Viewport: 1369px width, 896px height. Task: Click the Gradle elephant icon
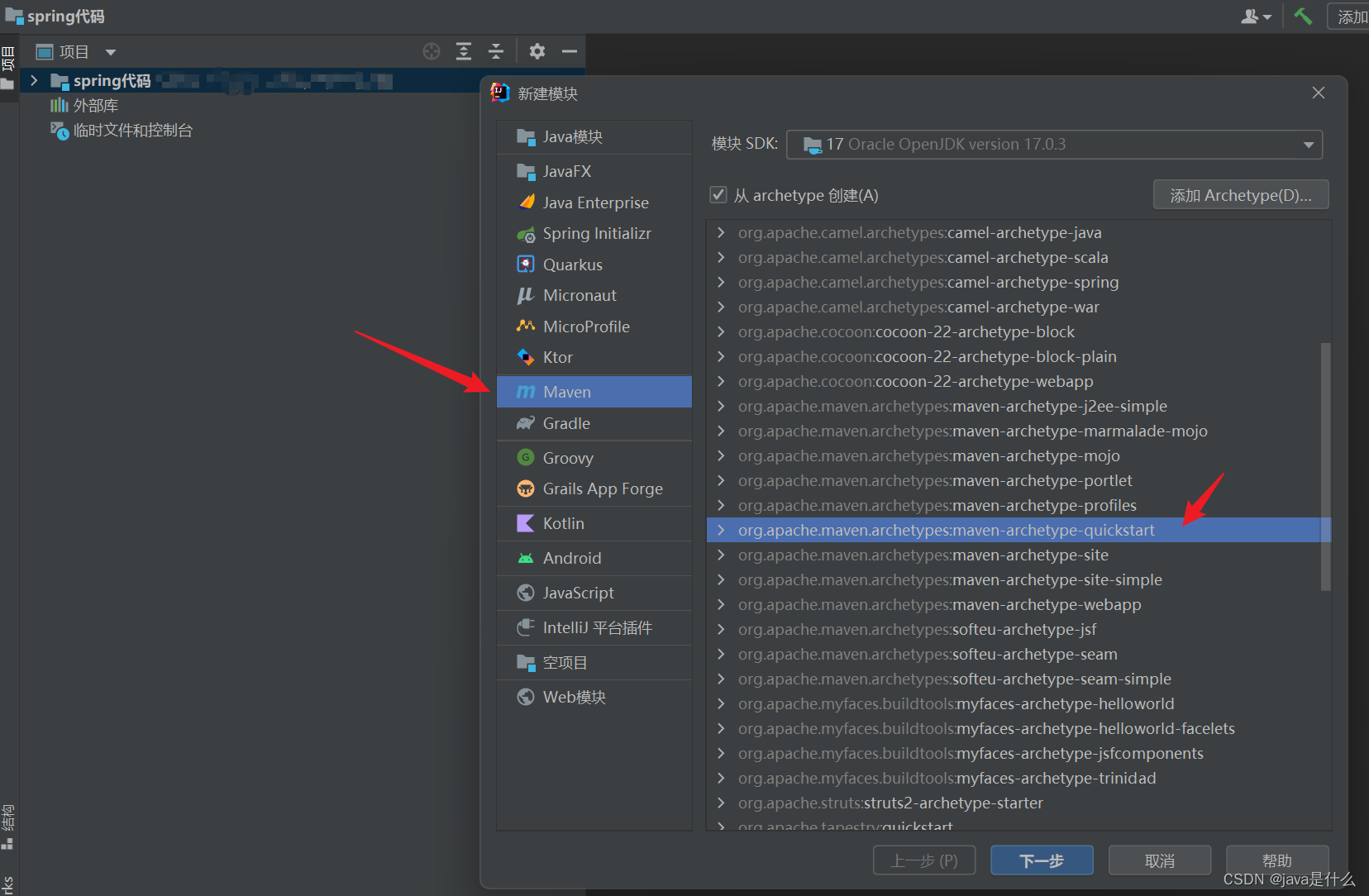click(x=526, y=423)
